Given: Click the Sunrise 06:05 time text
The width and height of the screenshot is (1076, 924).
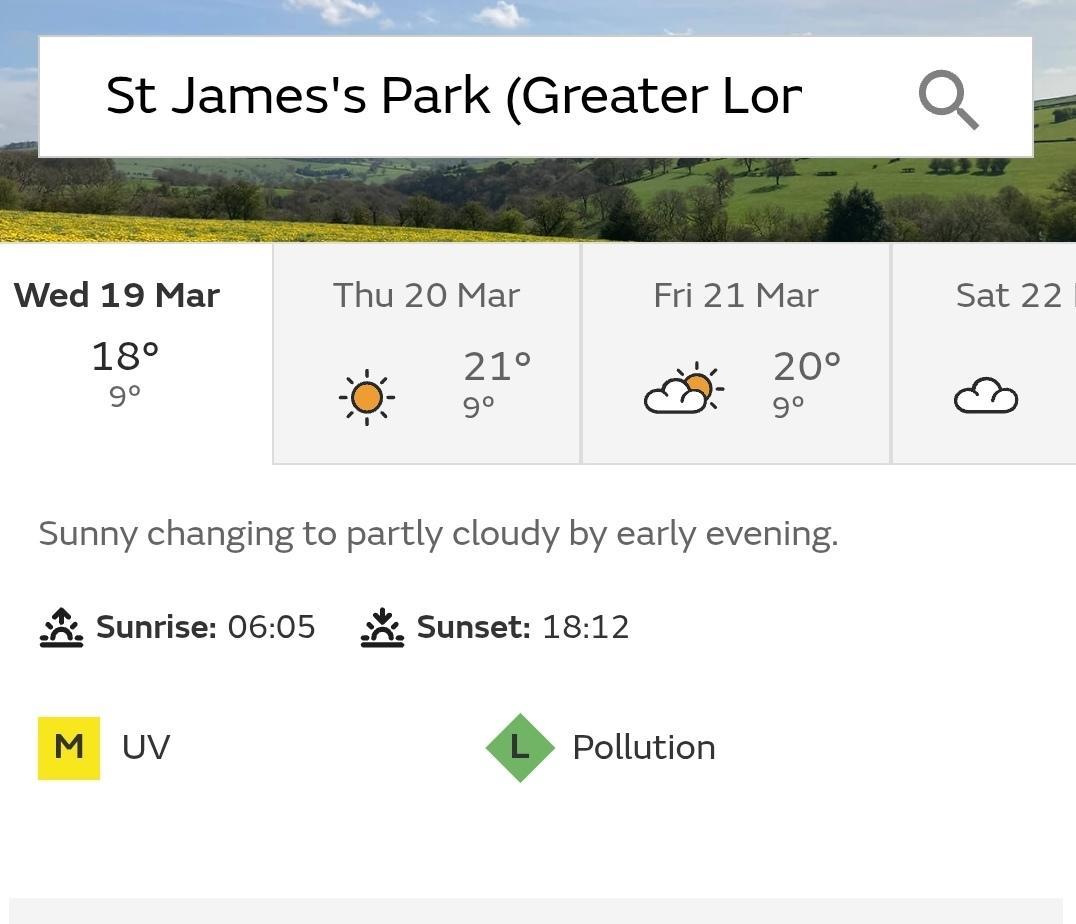Looking at the screenshot, I should 205,627.
